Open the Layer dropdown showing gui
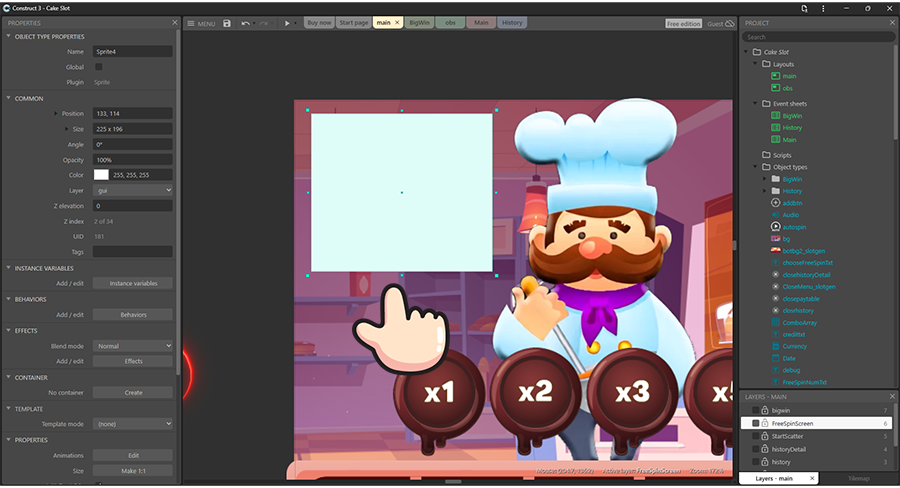900x488 pixels. pos(133,190)
